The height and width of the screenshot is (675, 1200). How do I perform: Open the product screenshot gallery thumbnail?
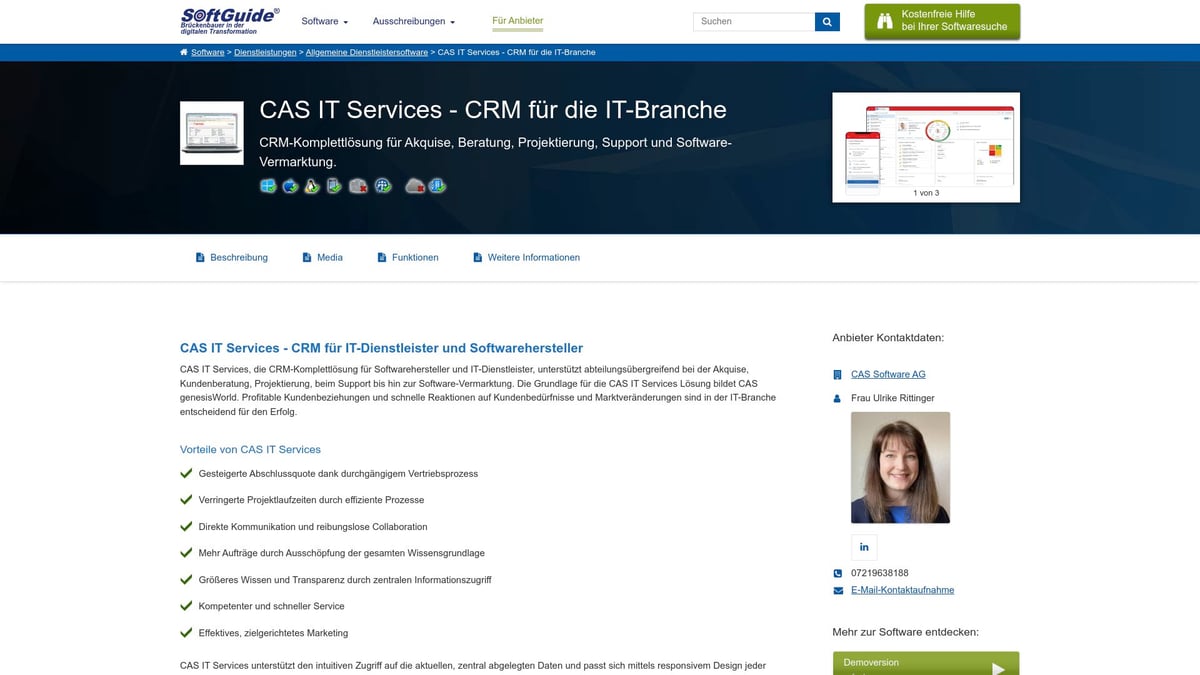(x=926, y=147)
